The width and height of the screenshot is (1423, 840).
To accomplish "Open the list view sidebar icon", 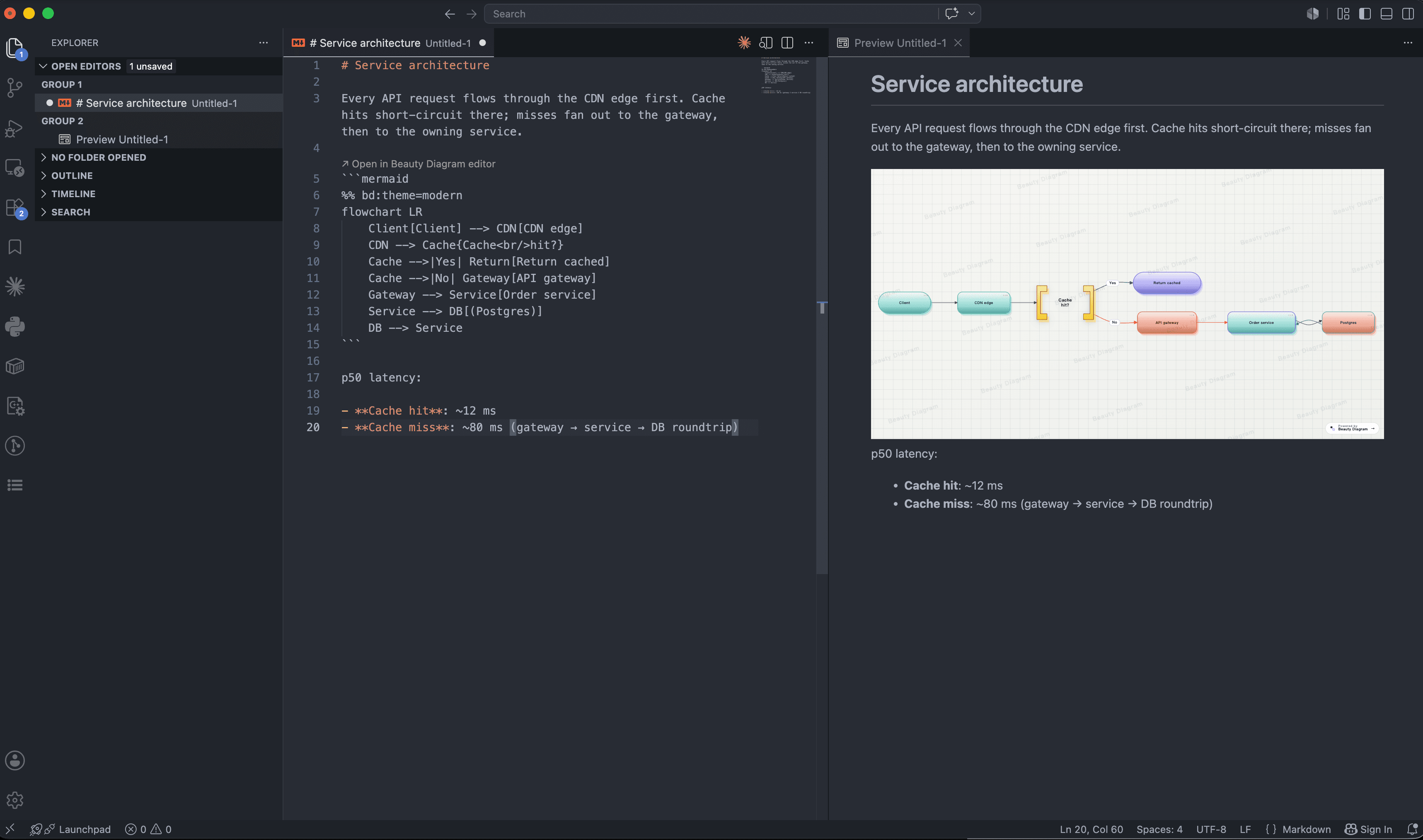I will [x=15, y=485].
